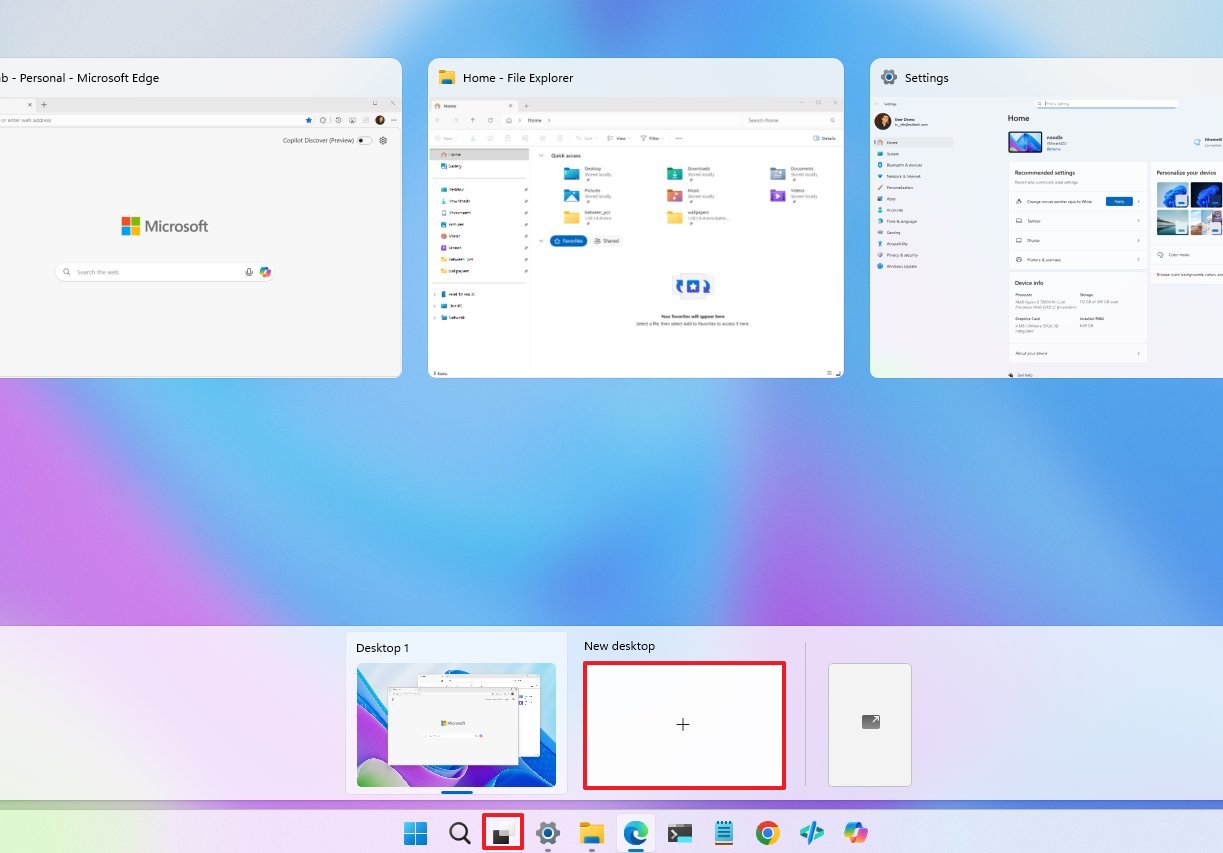
Task: Launch Microsoft Edge from the taskbar
Action: [x=635, y=831]
